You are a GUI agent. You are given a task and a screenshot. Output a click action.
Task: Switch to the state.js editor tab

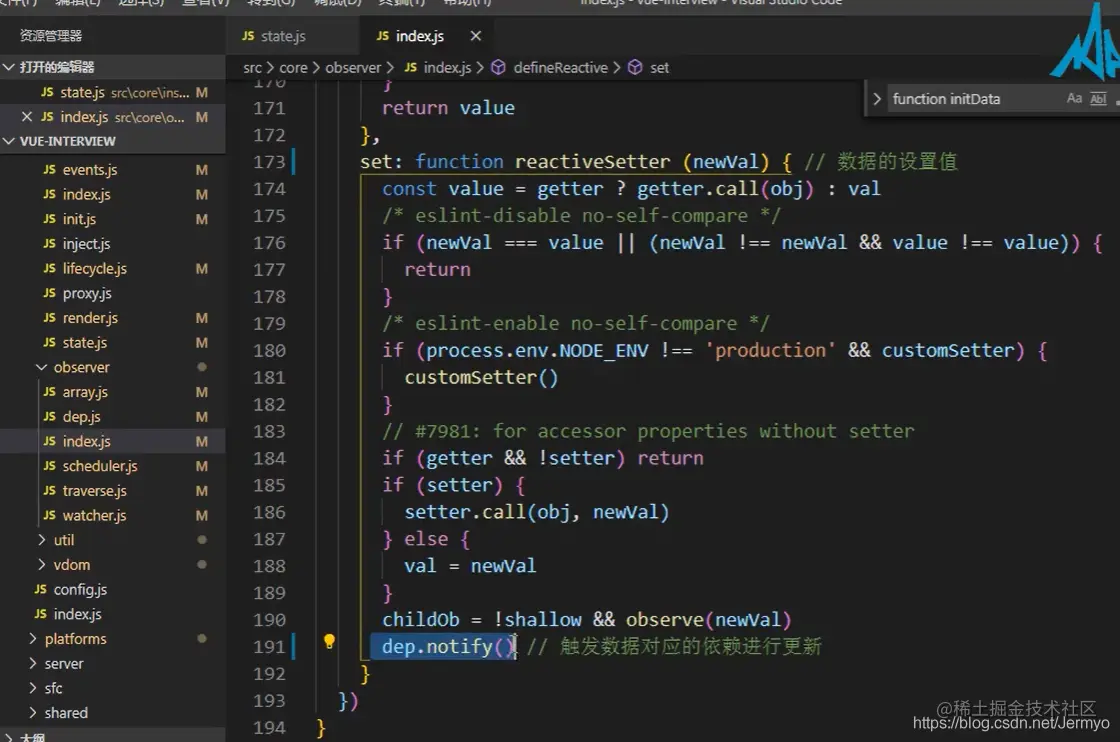(283, 36)
